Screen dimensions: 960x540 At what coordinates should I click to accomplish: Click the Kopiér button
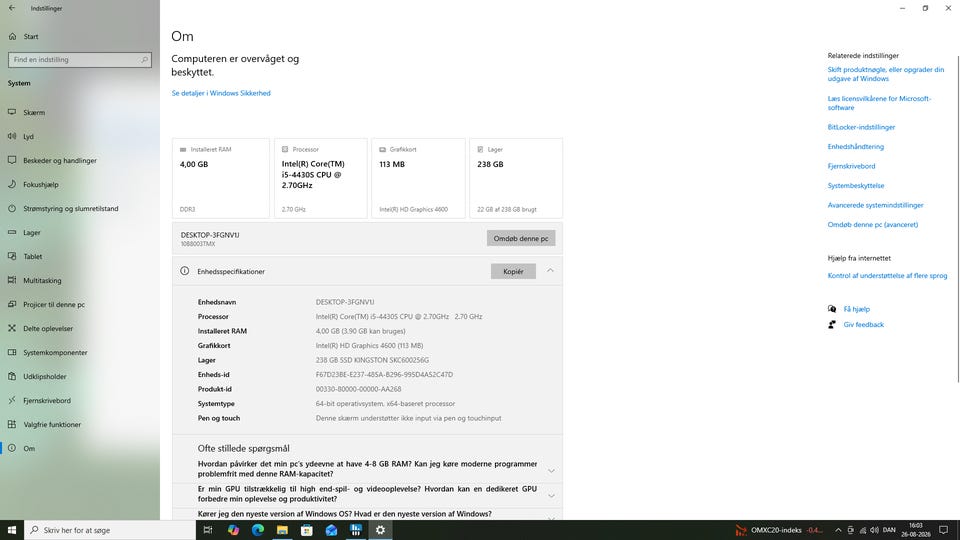click(x=513, y=271)
